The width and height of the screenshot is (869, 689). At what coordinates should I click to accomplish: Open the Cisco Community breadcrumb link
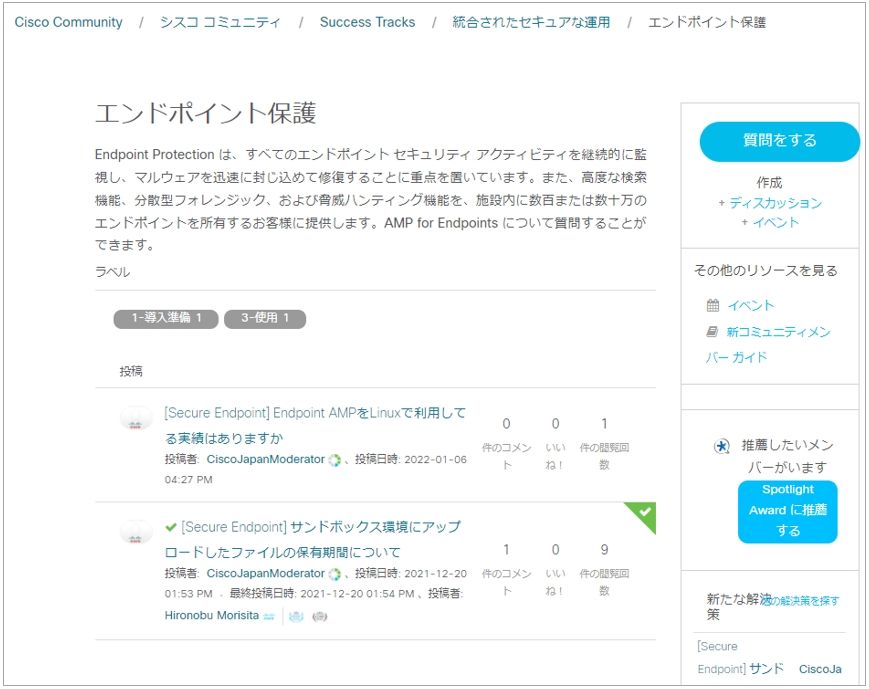[x=68, y=22]
